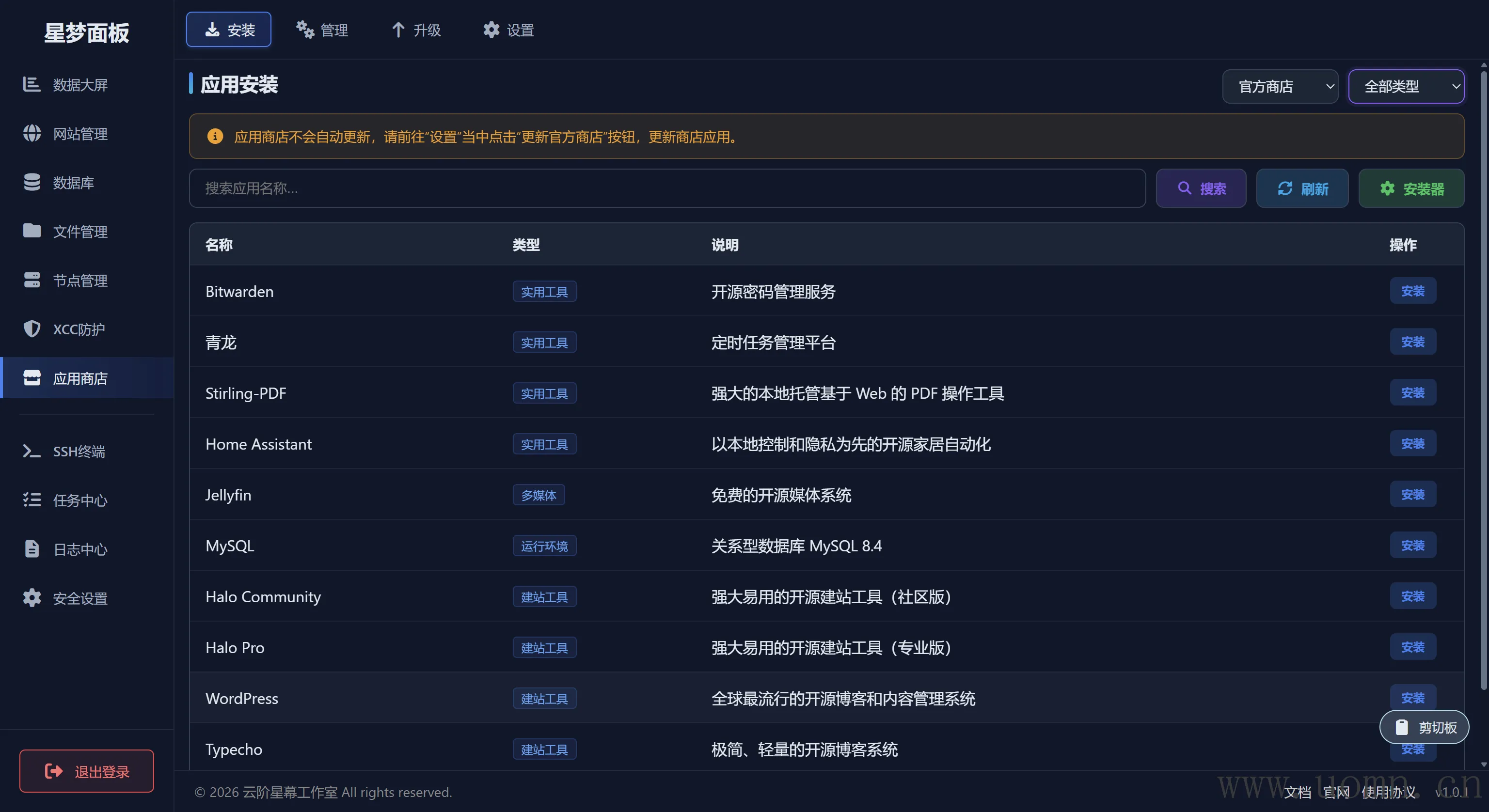Screen dimensions: 1489x812
Task: Click the 文件管理 folder icon
Action: (x=32, y=231)
